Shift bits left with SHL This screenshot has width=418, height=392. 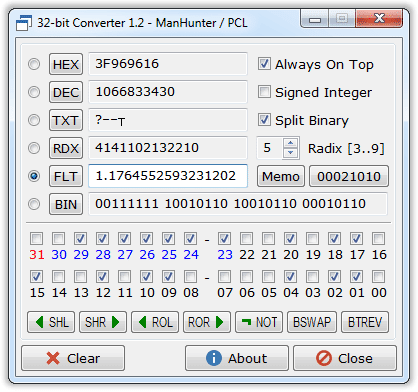(51, 322)
